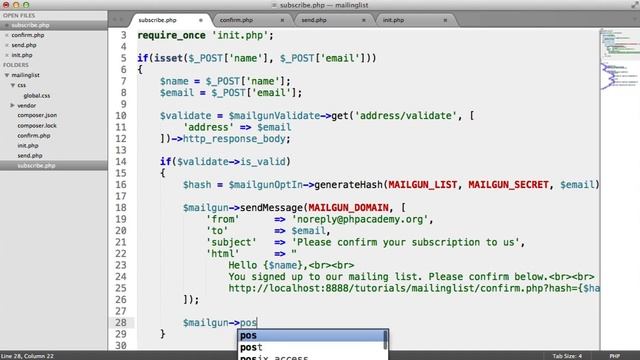640x360 pixels.
Task: Click line number 28 in gutter
Action: tap(120, 322)
